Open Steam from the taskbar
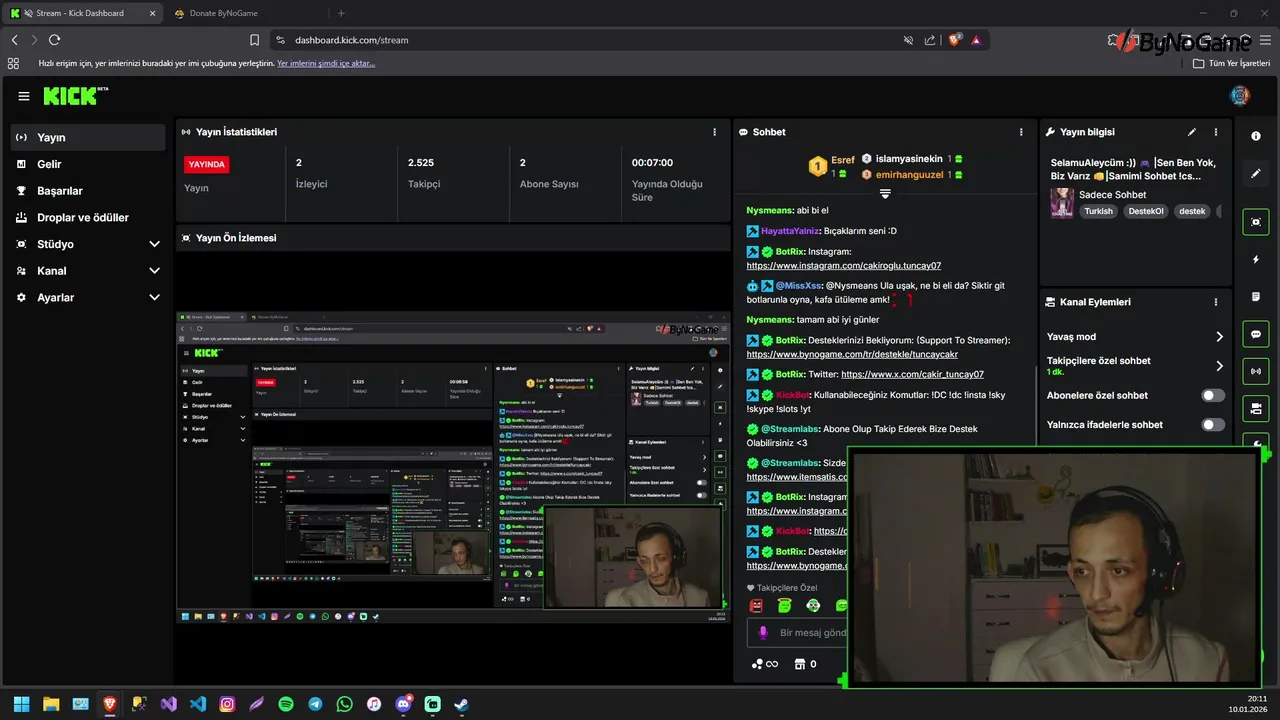The height and width of the screenshot is (720, 1280). pyautogui.click(x=462, y=704)
